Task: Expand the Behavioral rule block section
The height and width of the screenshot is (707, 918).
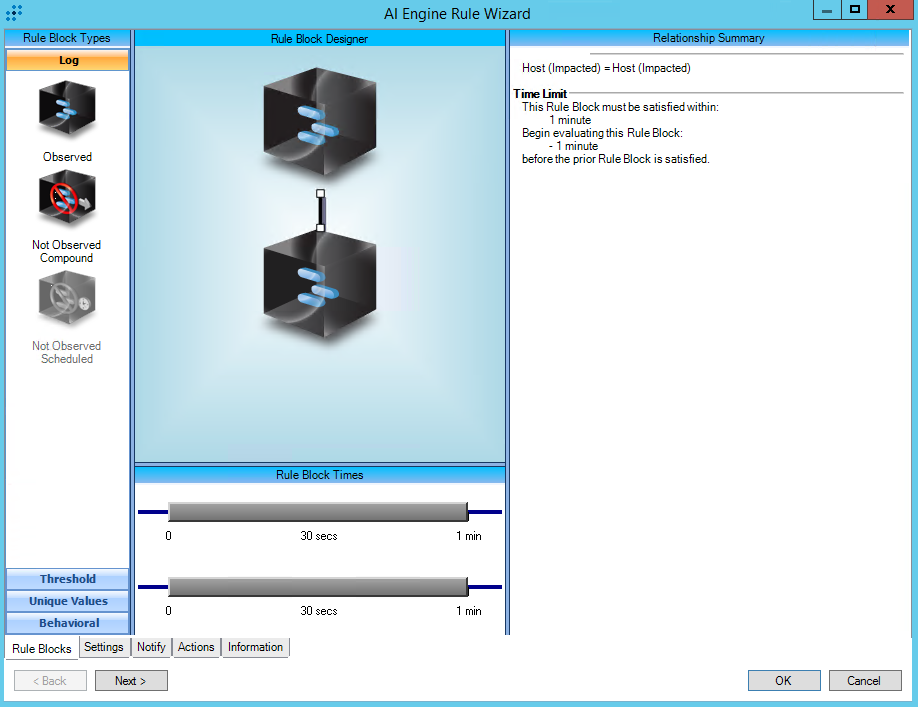Action: [x=68, y=623]
